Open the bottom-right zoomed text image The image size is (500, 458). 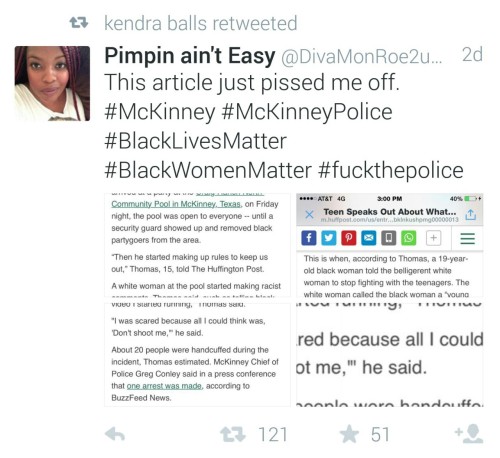point(390,355)
